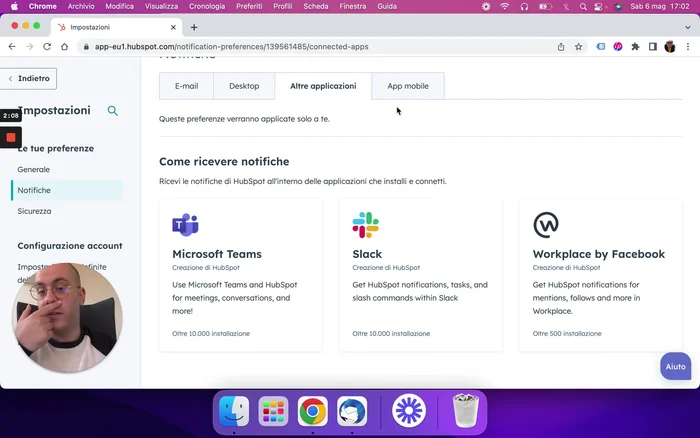Click 'Oltre 500 installazione' text

point(567,334)
